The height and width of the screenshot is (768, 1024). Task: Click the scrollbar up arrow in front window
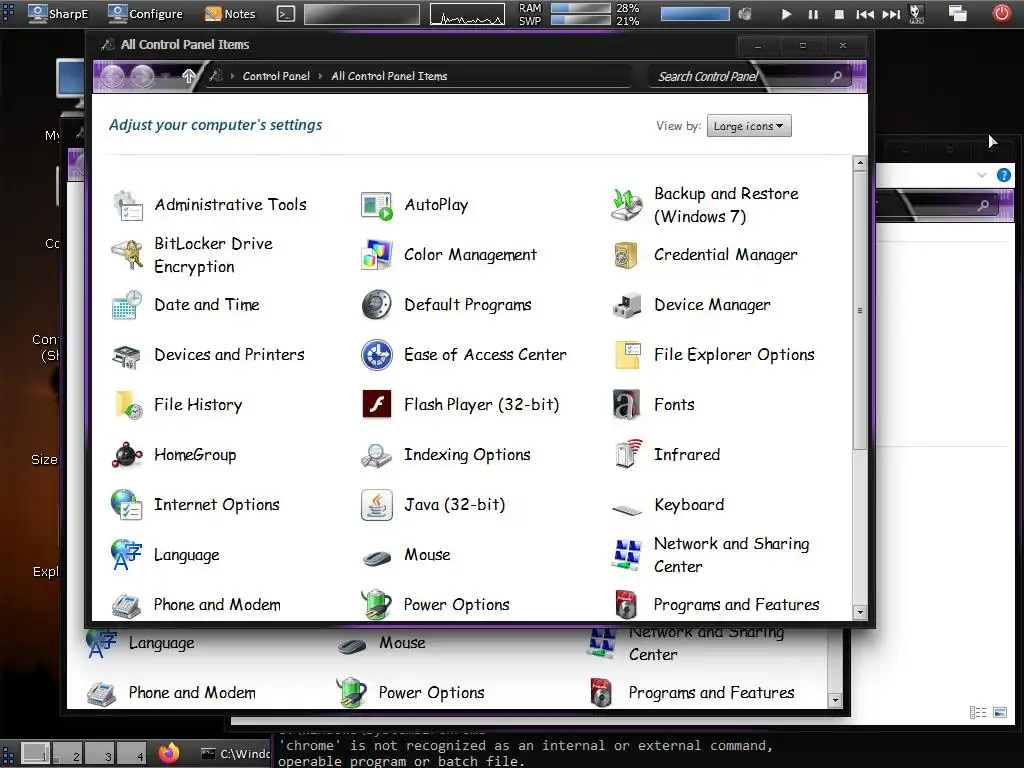click(859, 163)
